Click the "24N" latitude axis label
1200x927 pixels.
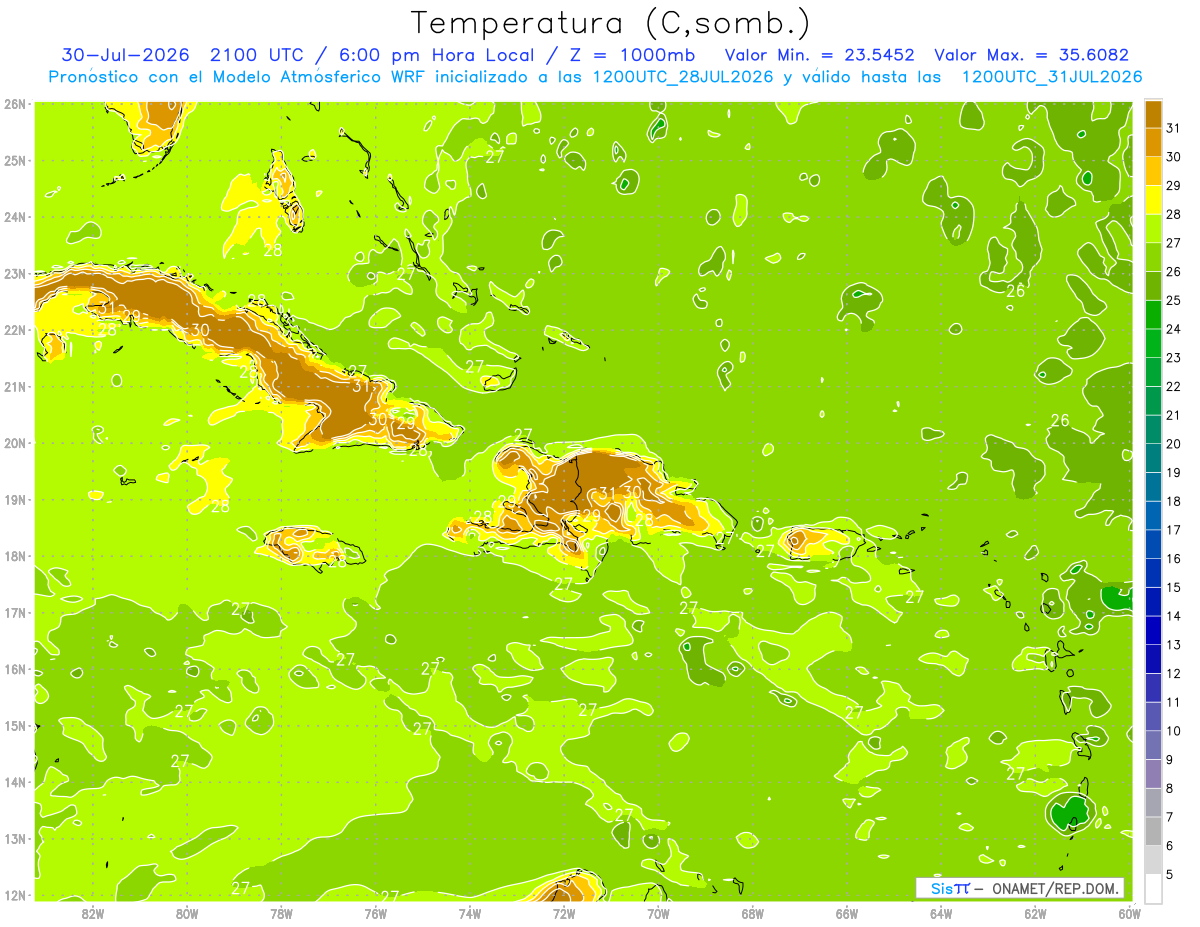point(14,217)
